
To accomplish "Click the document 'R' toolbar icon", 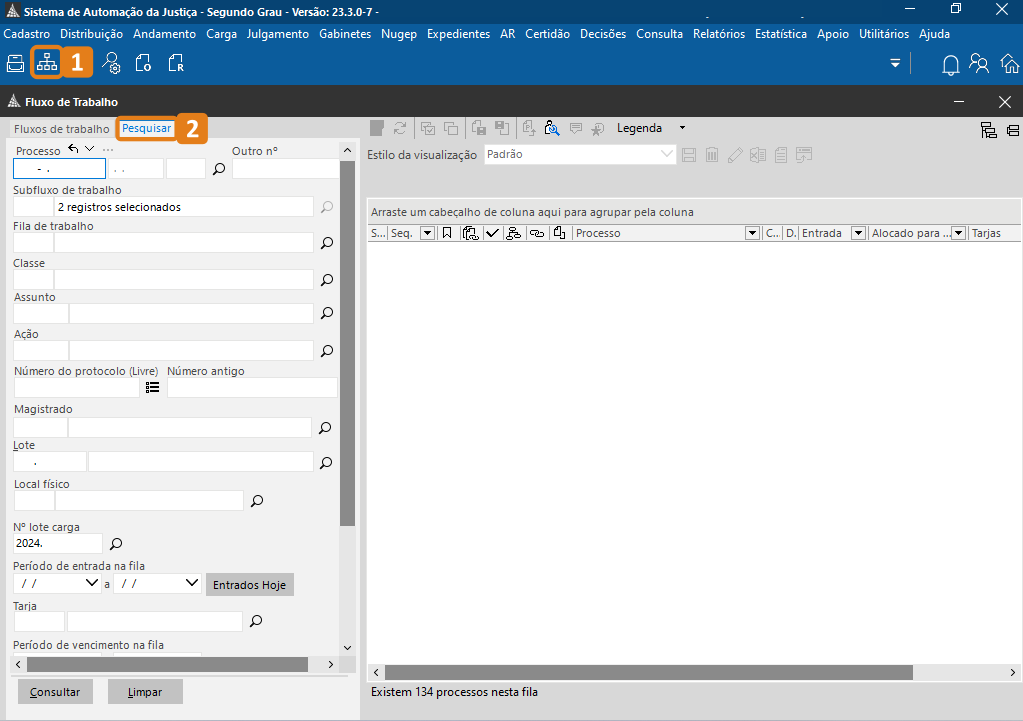I will click(176, 63).
